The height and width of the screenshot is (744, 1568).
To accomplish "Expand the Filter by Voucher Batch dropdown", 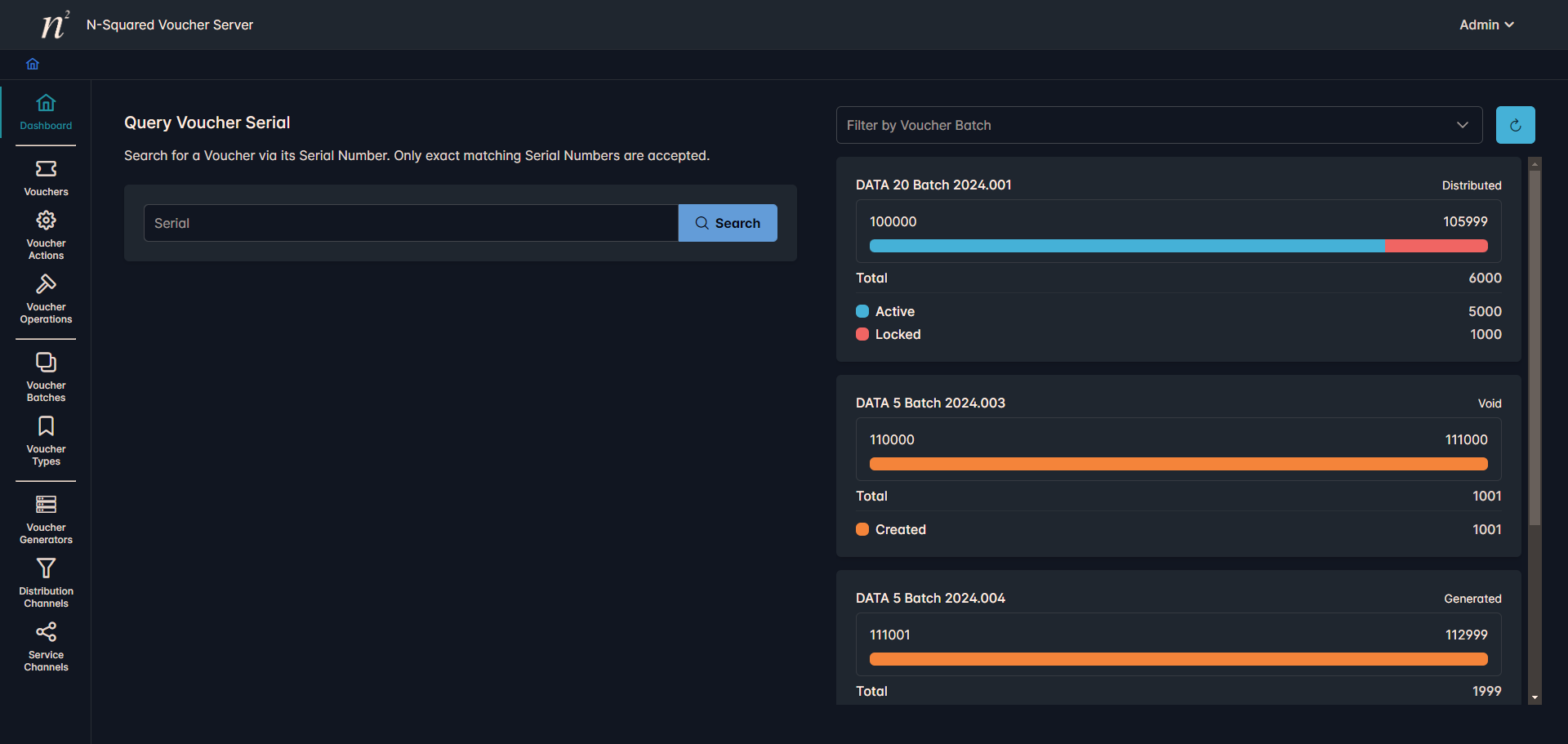I will click(x=1158, y=125).
